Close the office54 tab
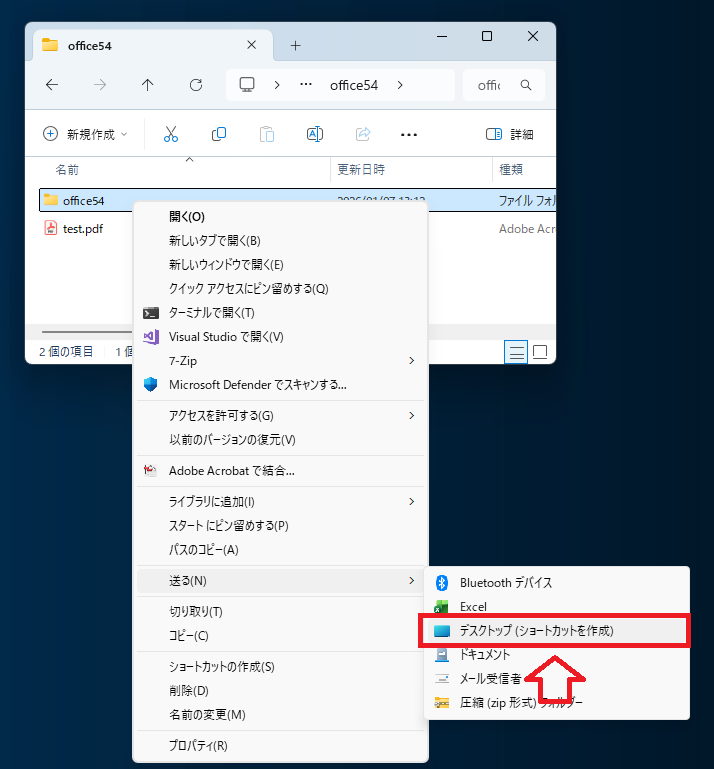 coord(252,45)
